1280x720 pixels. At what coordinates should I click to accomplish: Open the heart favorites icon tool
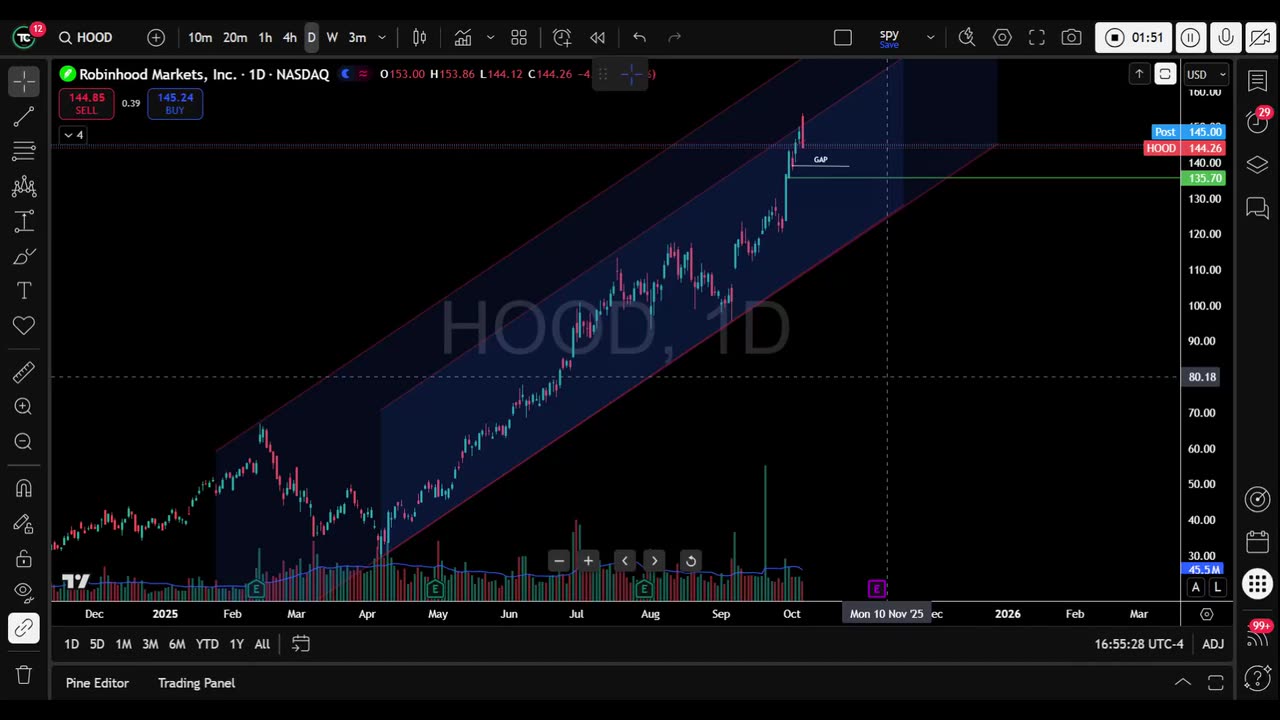tap(24, 325)
